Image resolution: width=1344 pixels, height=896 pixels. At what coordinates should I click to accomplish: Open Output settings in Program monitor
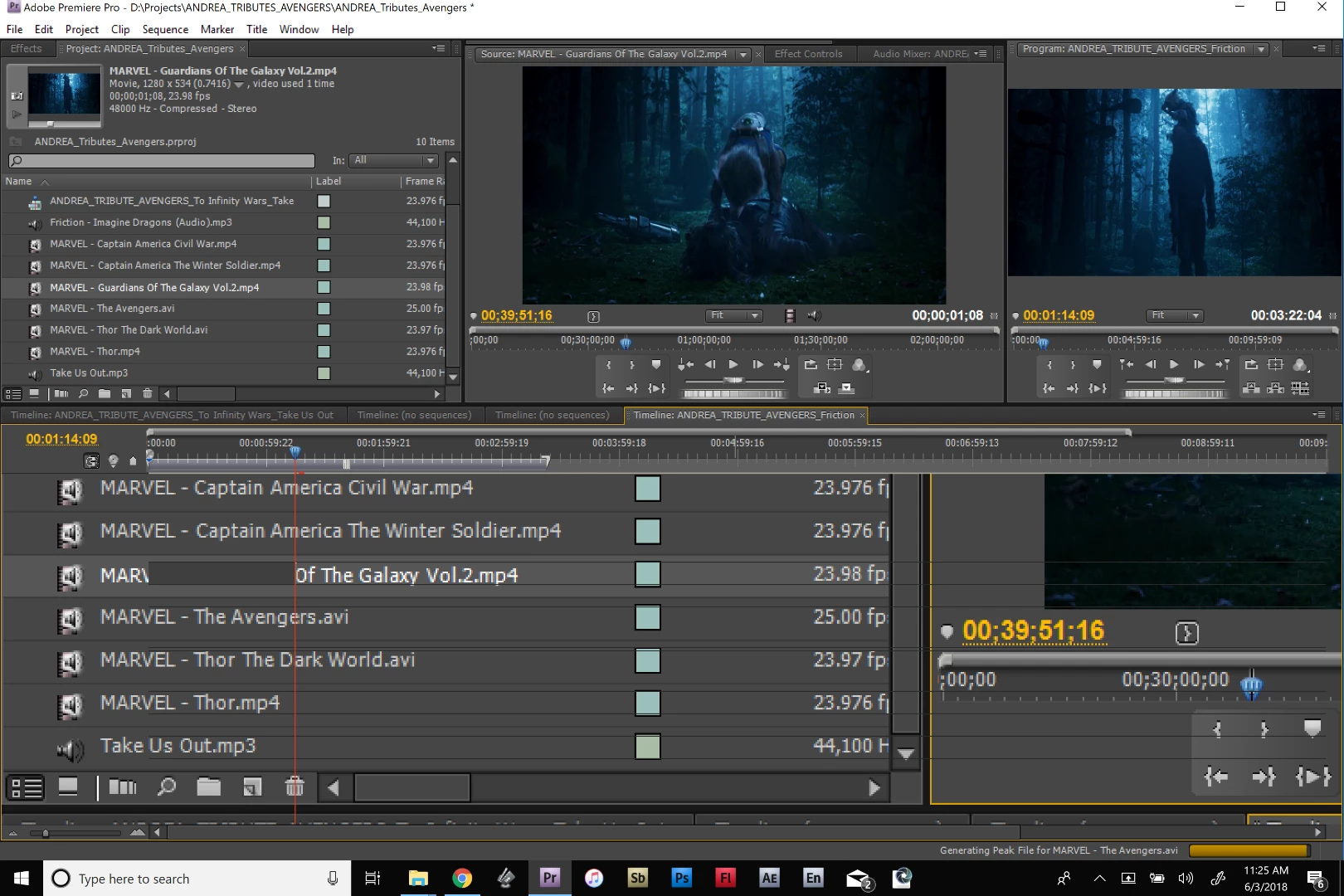click(1300, 364)
